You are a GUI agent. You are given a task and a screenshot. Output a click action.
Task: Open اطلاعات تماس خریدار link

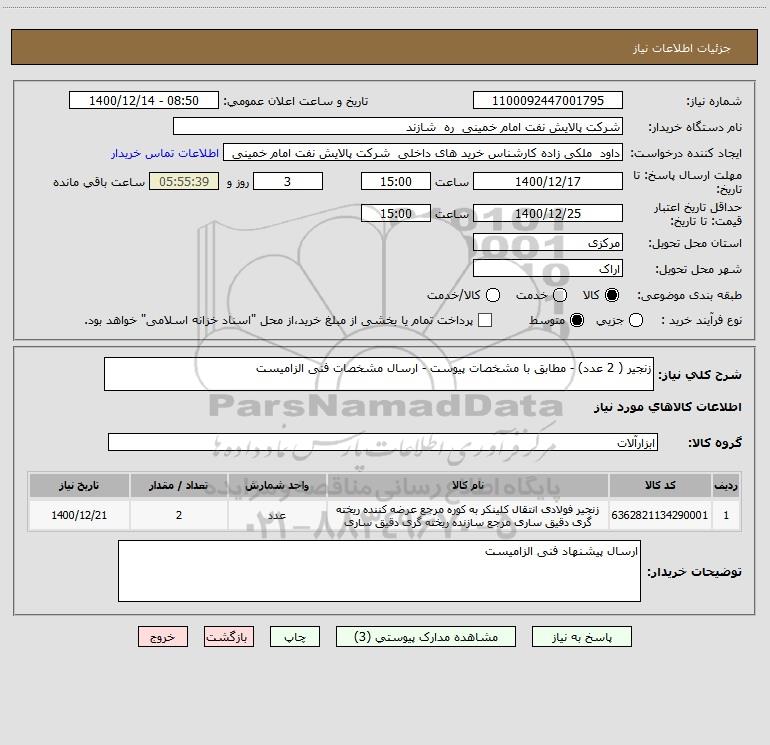165,153
